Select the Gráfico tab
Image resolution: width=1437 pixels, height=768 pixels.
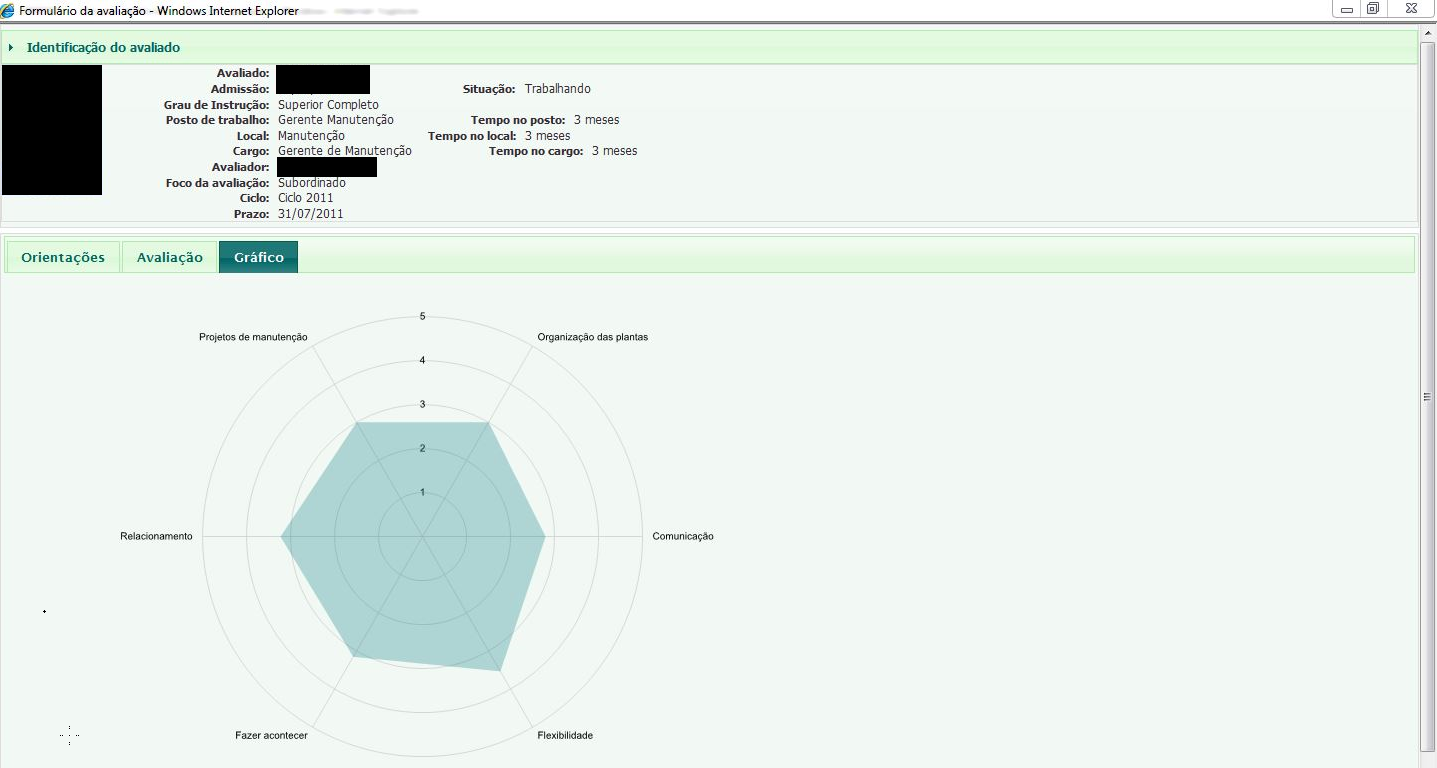point(258,257)
